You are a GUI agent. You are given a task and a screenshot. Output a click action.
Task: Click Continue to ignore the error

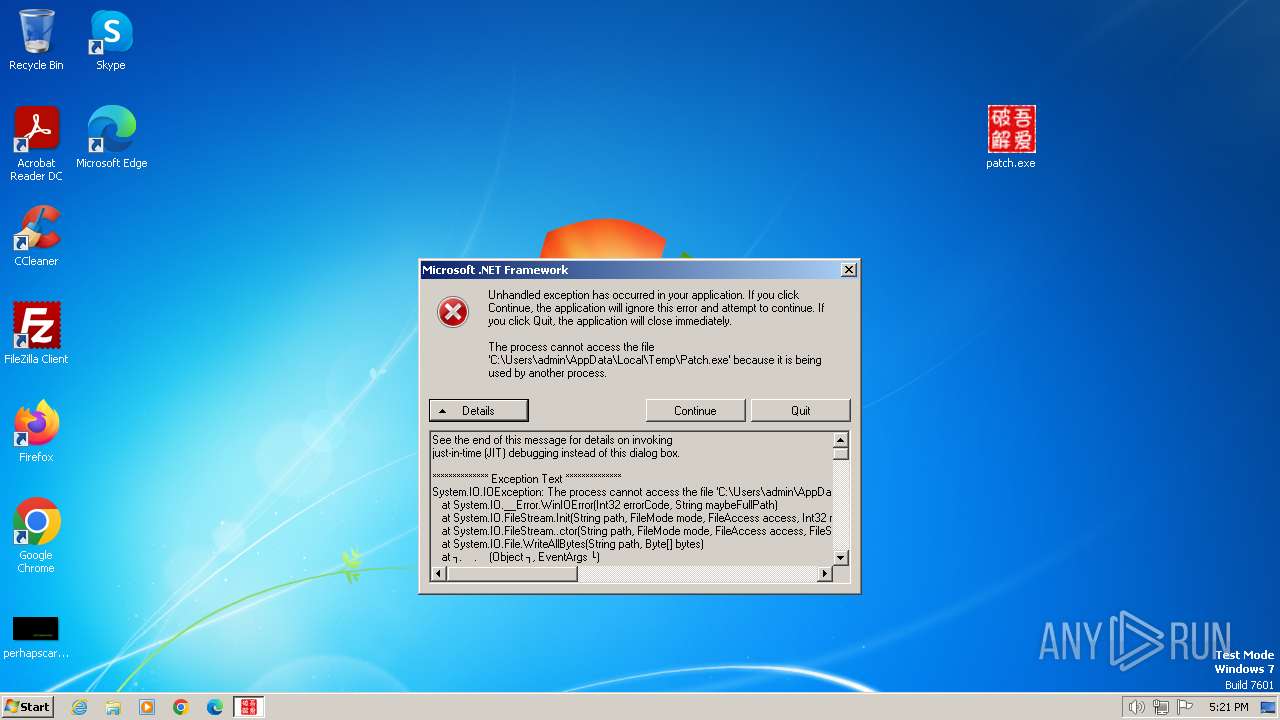(x=695, y=411)
